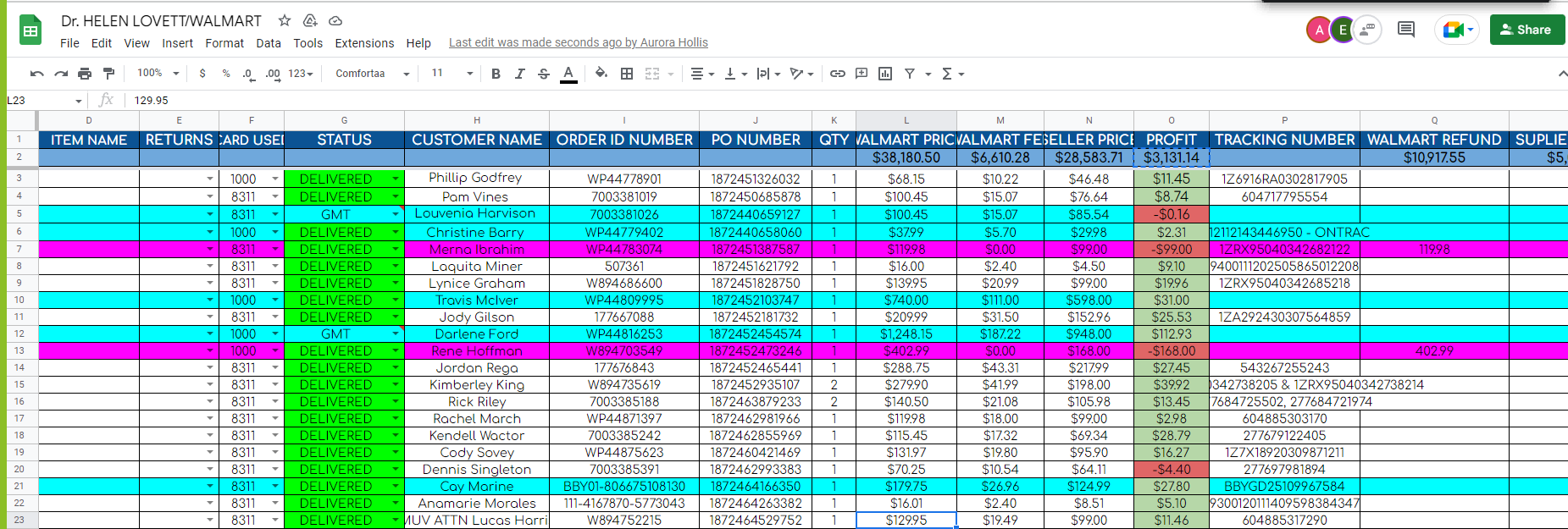Open the Extensions menu
Image resolution: width=1568 pixels, height=529 pixels.
[364, 43]
